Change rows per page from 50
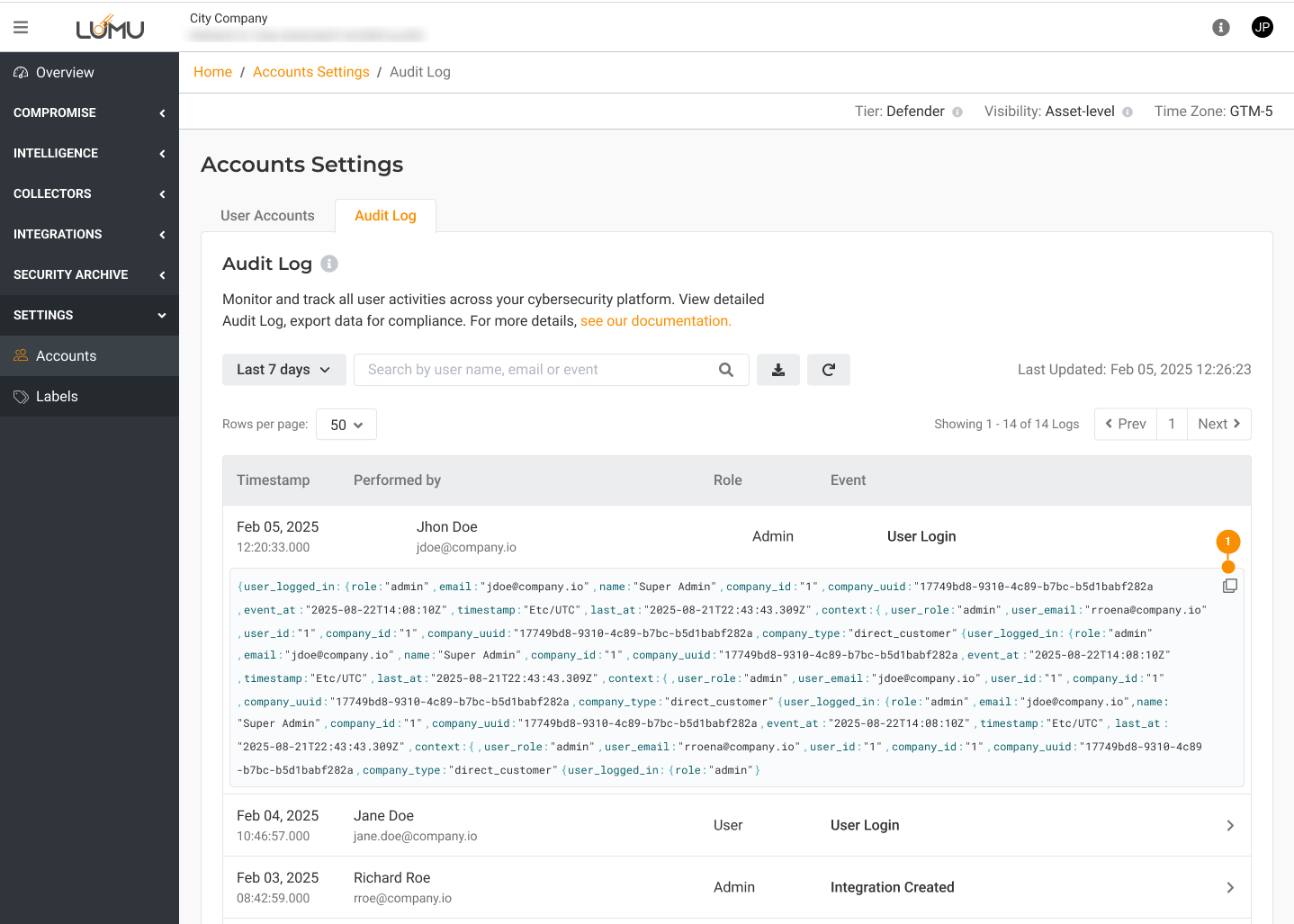The image size is (1294, 924). pos(346,425)
